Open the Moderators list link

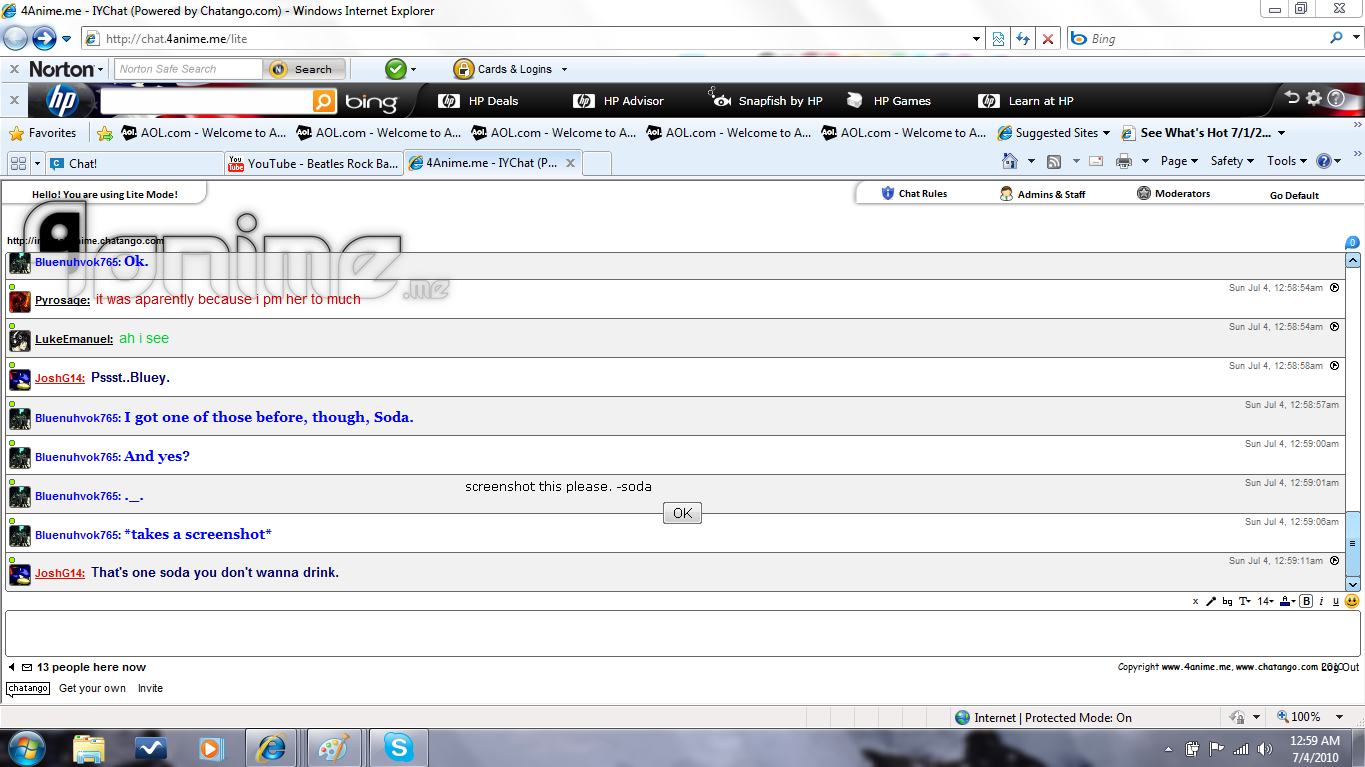click(1173, 193)
